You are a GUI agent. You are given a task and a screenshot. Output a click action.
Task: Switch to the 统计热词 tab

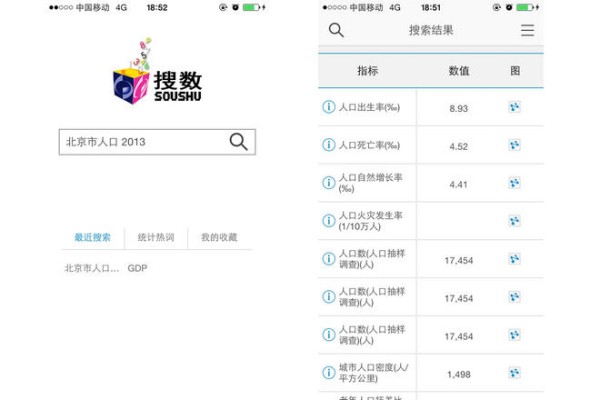point(156,237)
